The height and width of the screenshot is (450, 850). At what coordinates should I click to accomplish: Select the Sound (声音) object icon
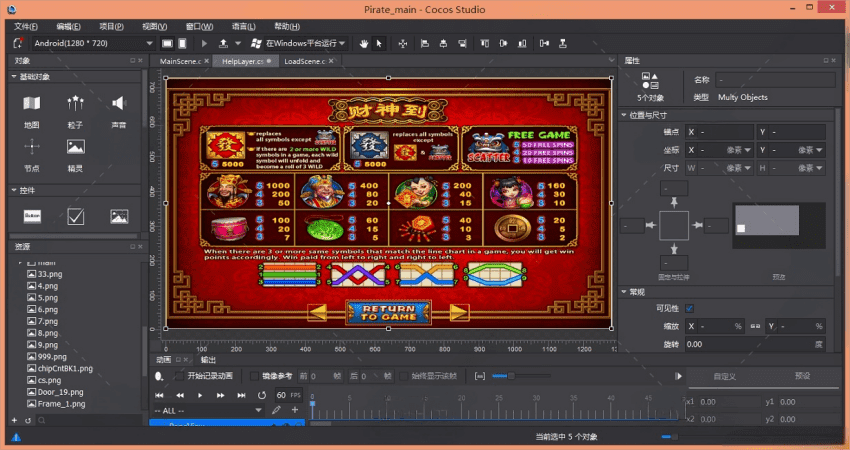pos(118,104)
